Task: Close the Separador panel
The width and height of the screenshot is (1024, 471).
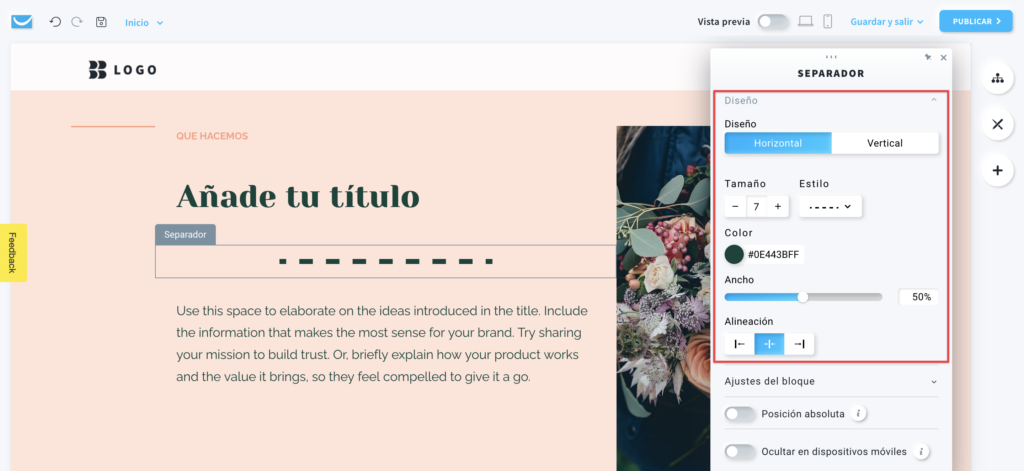Action: 943,57
